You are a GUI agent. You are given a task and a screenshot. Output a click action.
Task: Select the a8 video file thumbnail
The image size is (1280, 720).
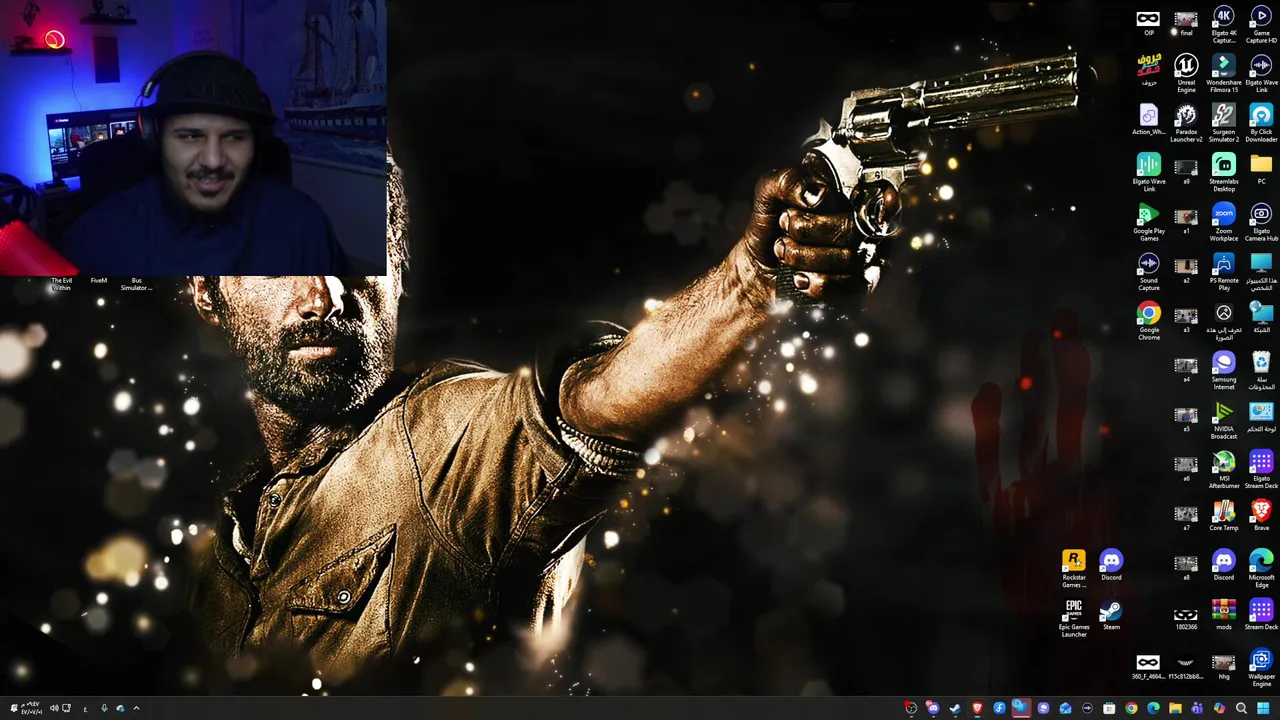[1186, 567]
